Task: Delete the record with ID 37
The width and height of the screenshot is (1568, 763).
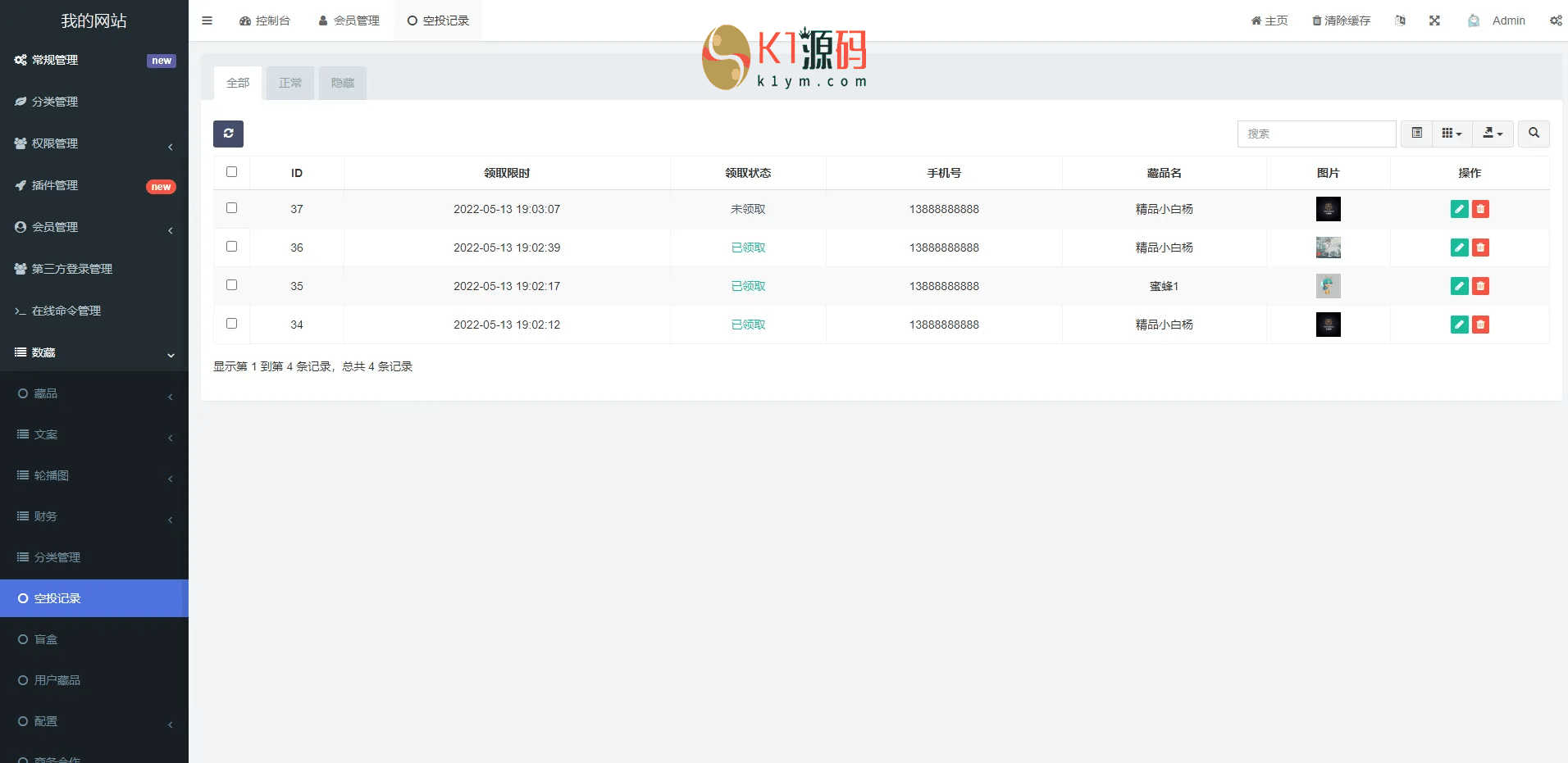Action: click(1480, 209)
